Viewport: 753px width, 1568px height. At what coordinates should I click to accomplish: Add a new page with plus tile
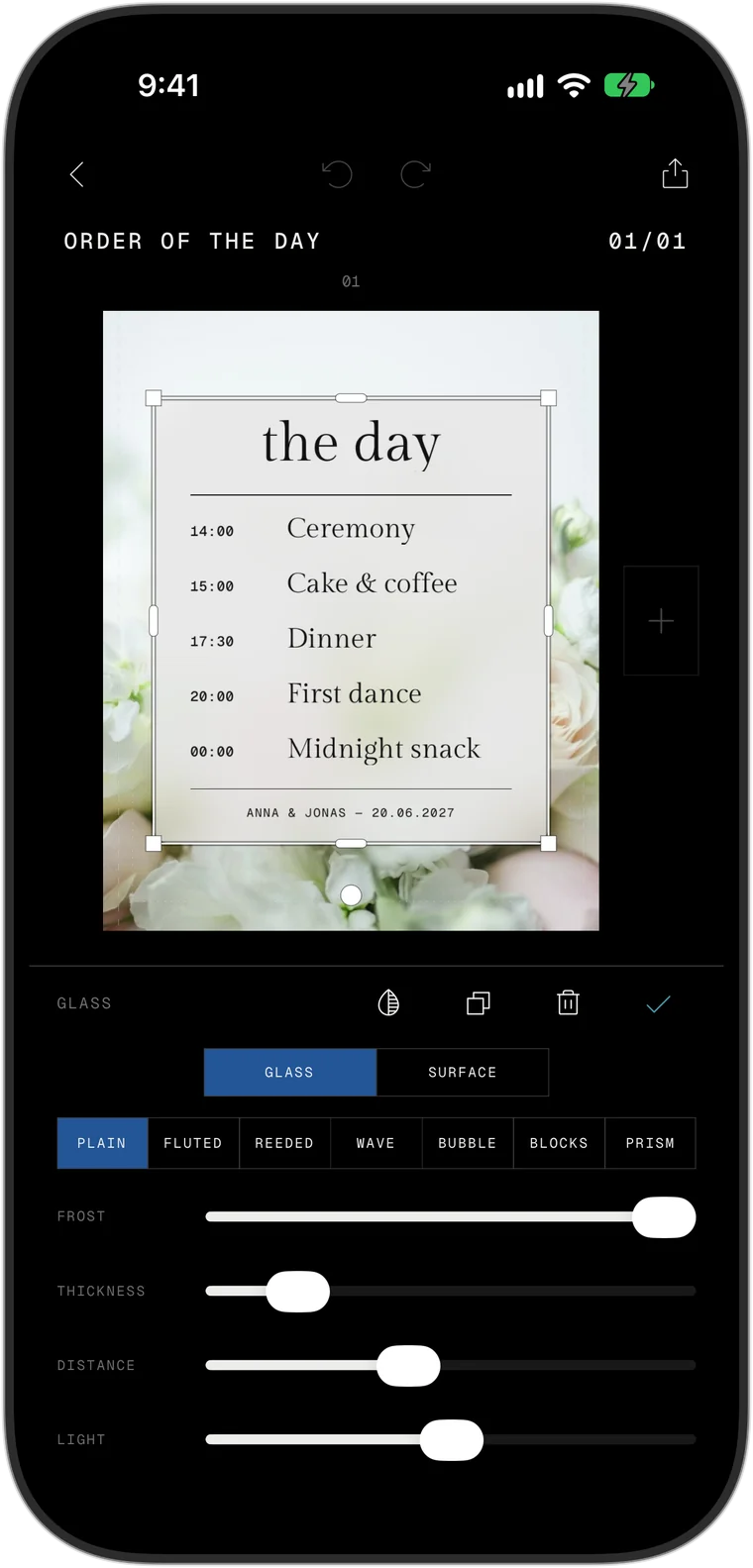(x=661, y=621)
